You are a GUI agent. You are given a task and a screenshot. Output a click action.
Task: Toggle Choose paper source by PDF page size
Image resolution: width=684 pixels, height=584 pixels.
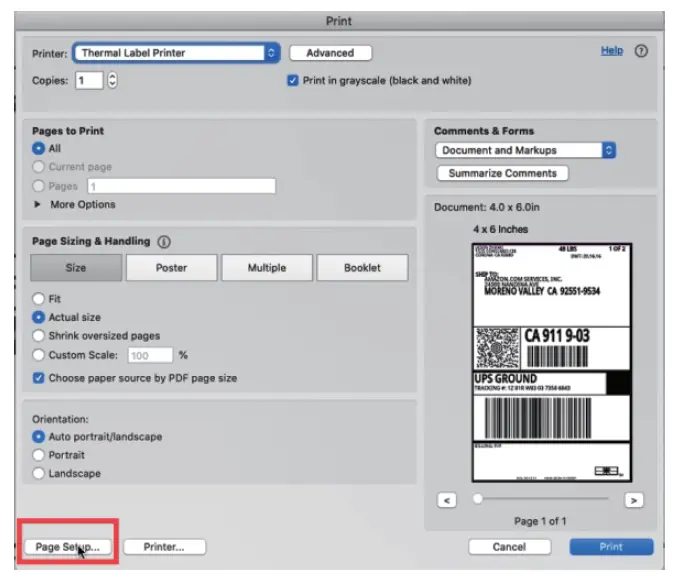(x=38, y=378)
